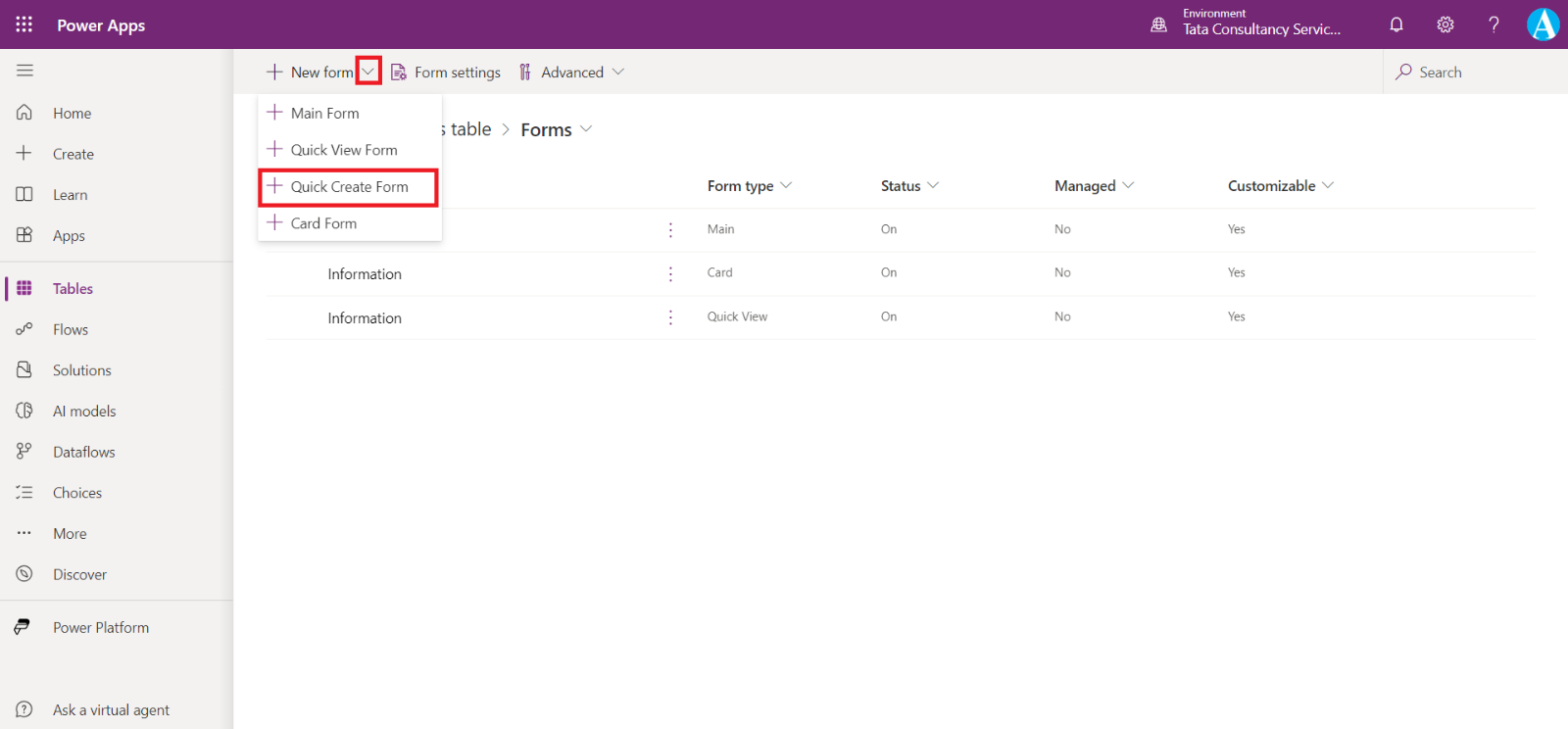Screen dimensions: 1568x729
Task: Click the environment globe icon
Action: [1158, 24]
